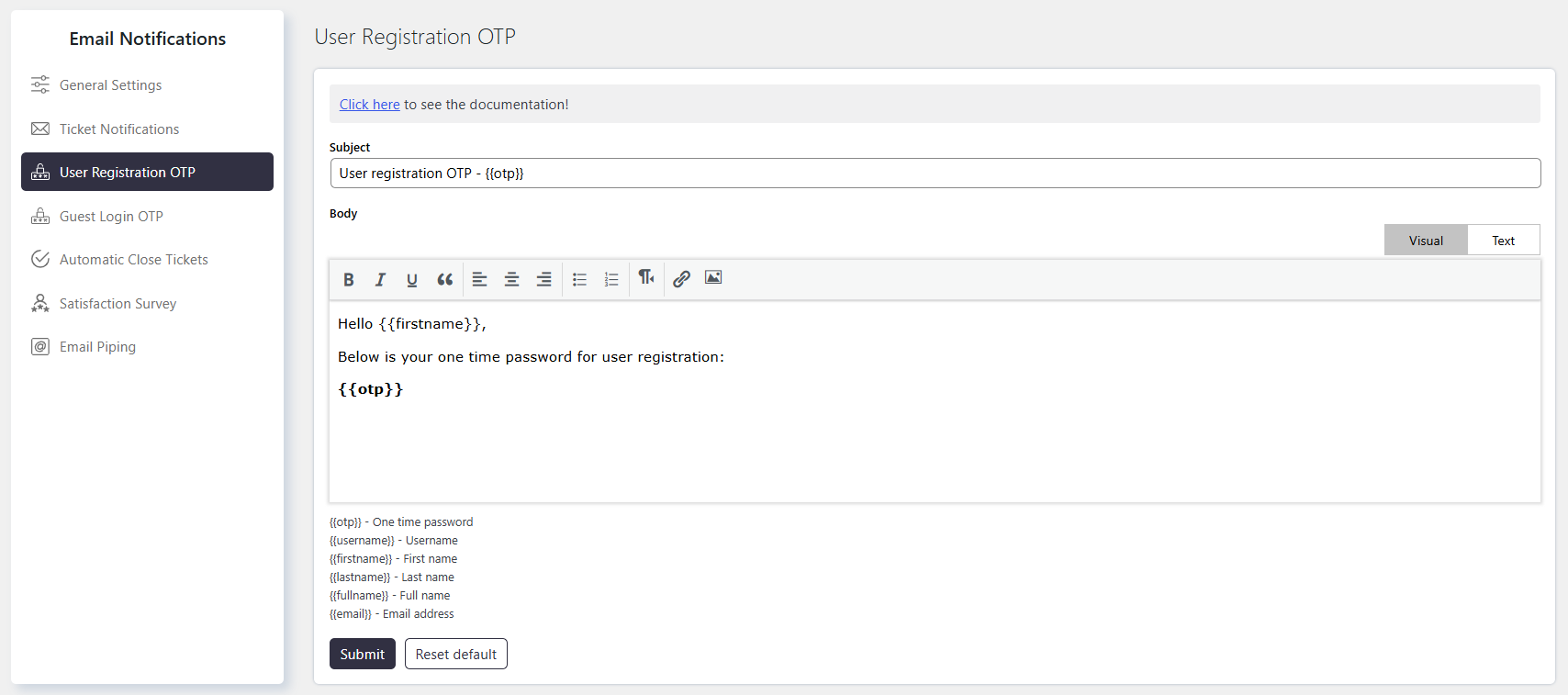Submit the email template form

[363, 654]
